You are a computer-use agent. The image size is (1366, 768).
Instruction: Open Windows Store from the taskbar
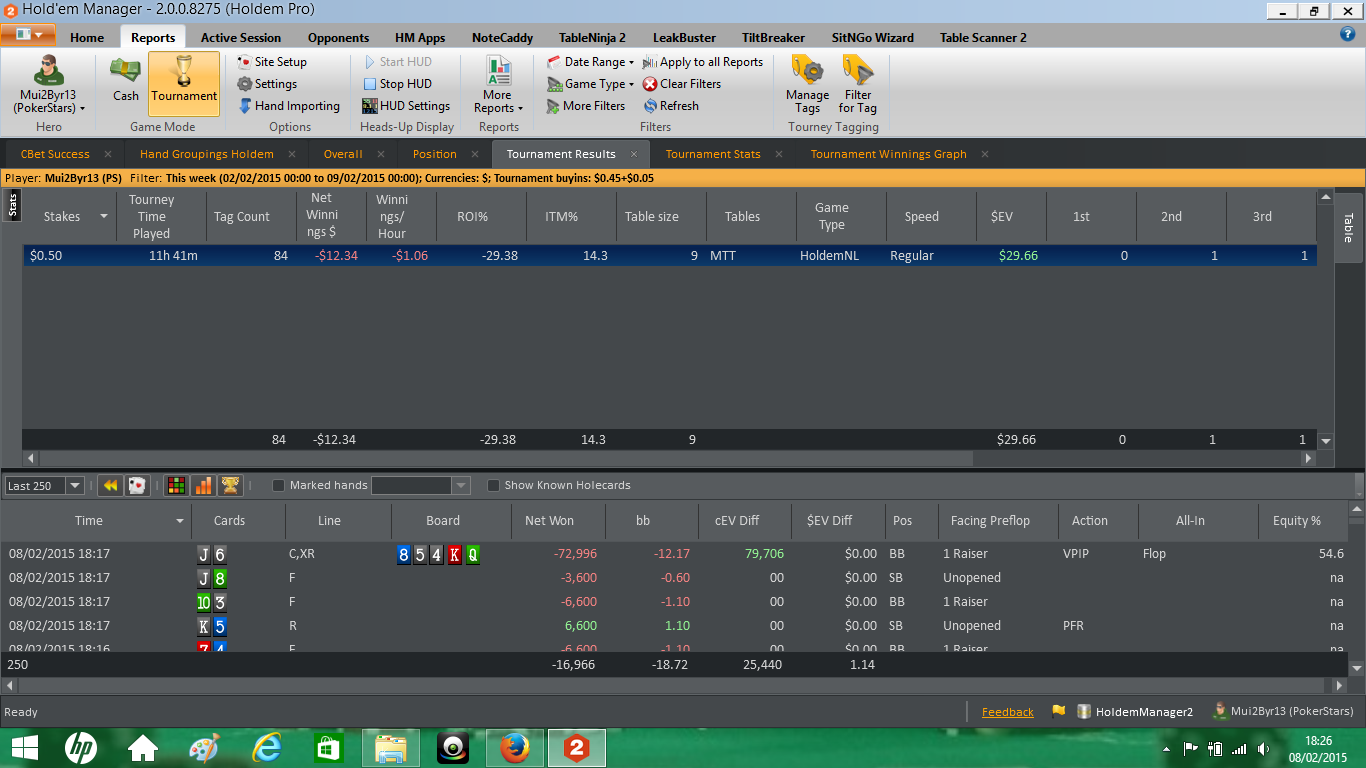328,747
